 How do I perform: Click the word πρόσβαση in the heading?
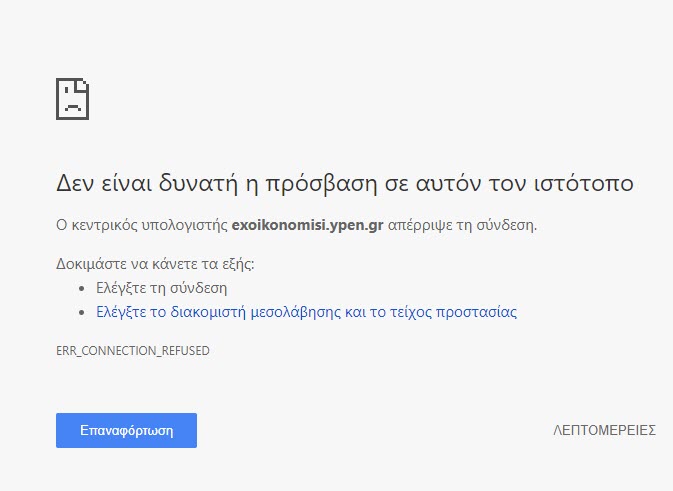(x=321, y=183)
